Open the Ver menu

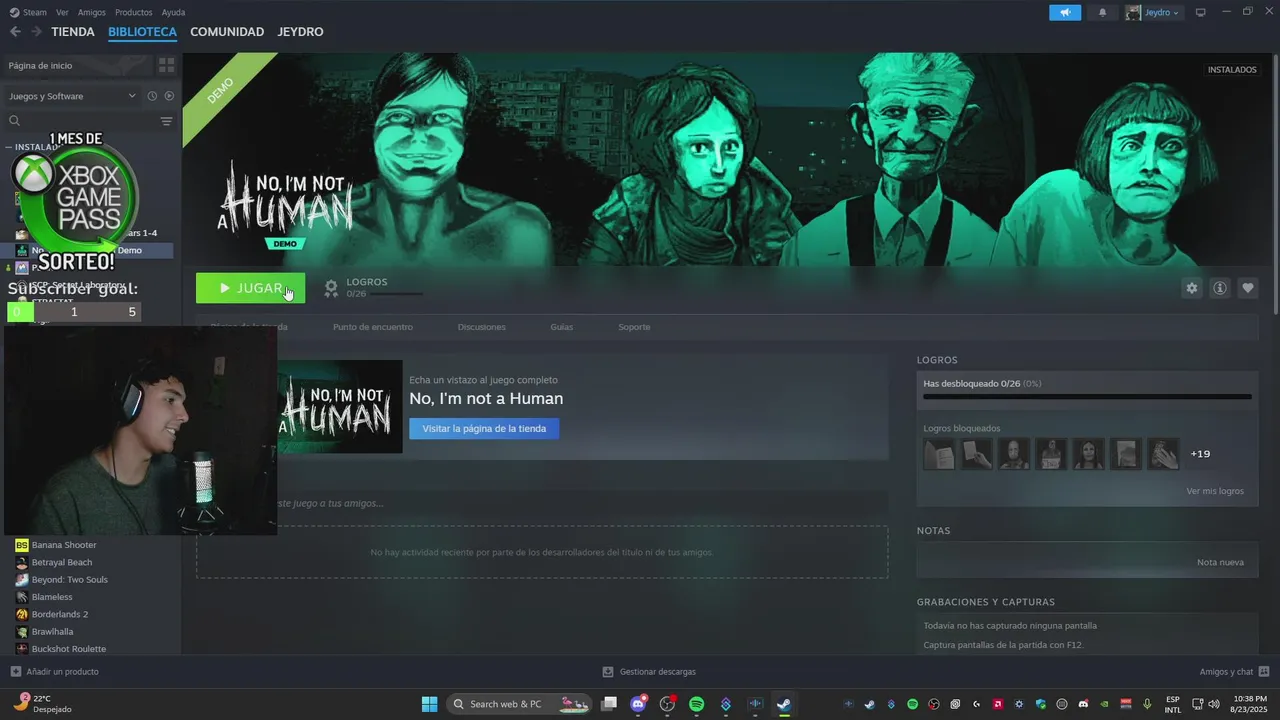pyautogui.click(x=62, y=12)
